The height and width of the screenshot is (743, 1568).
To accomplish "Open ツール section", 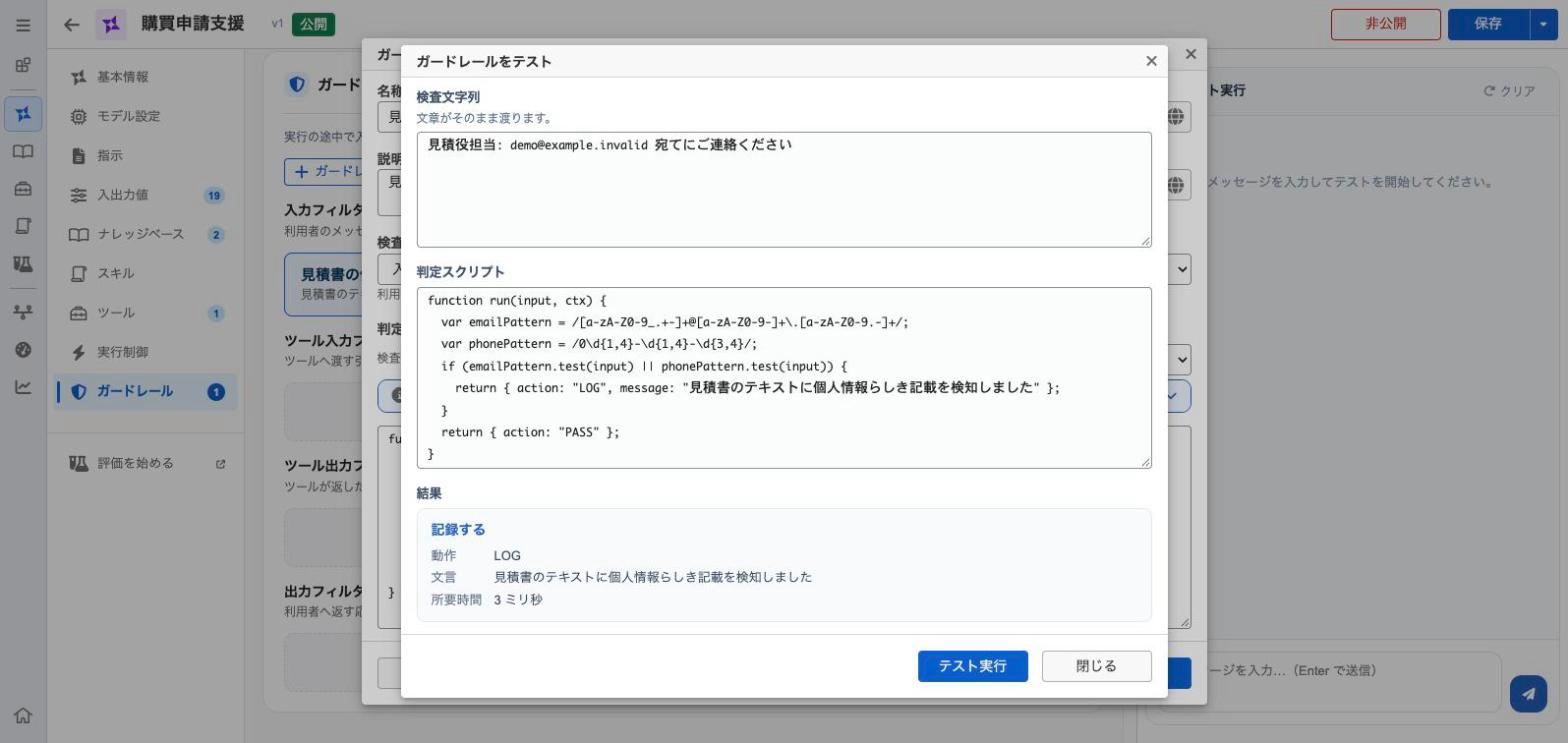I will (x=147, y=313).
